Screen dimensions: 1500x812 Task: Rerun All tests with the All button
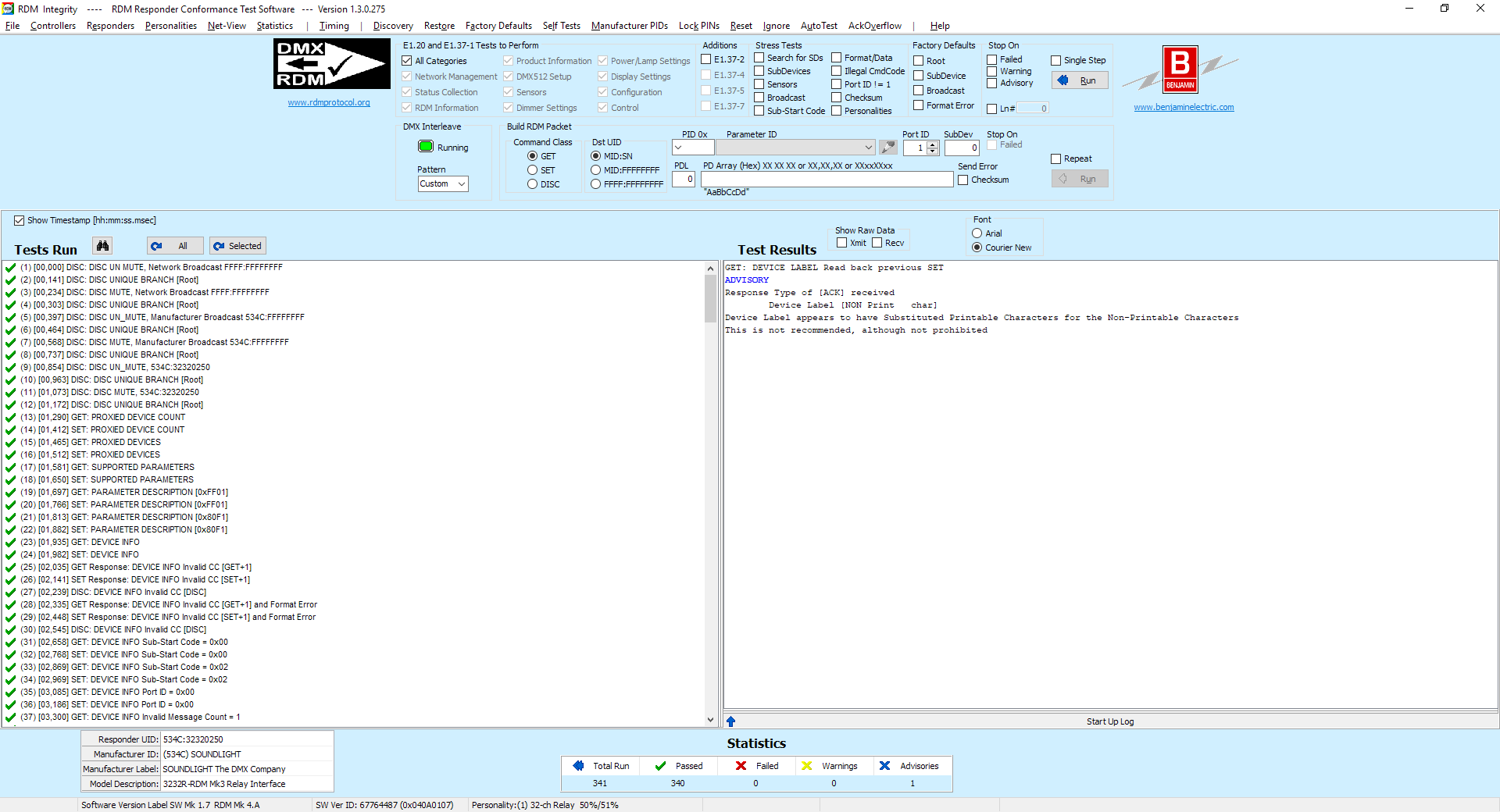[175, 246]
